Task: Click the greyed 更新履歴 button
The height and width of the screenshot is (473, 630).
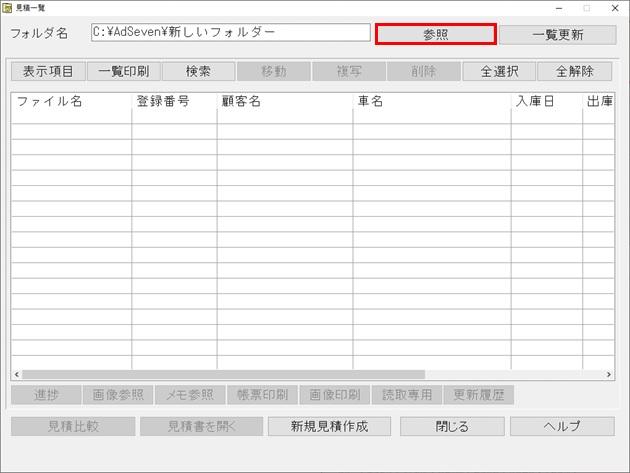Action: pyautogui.click(x=479, y=395)
